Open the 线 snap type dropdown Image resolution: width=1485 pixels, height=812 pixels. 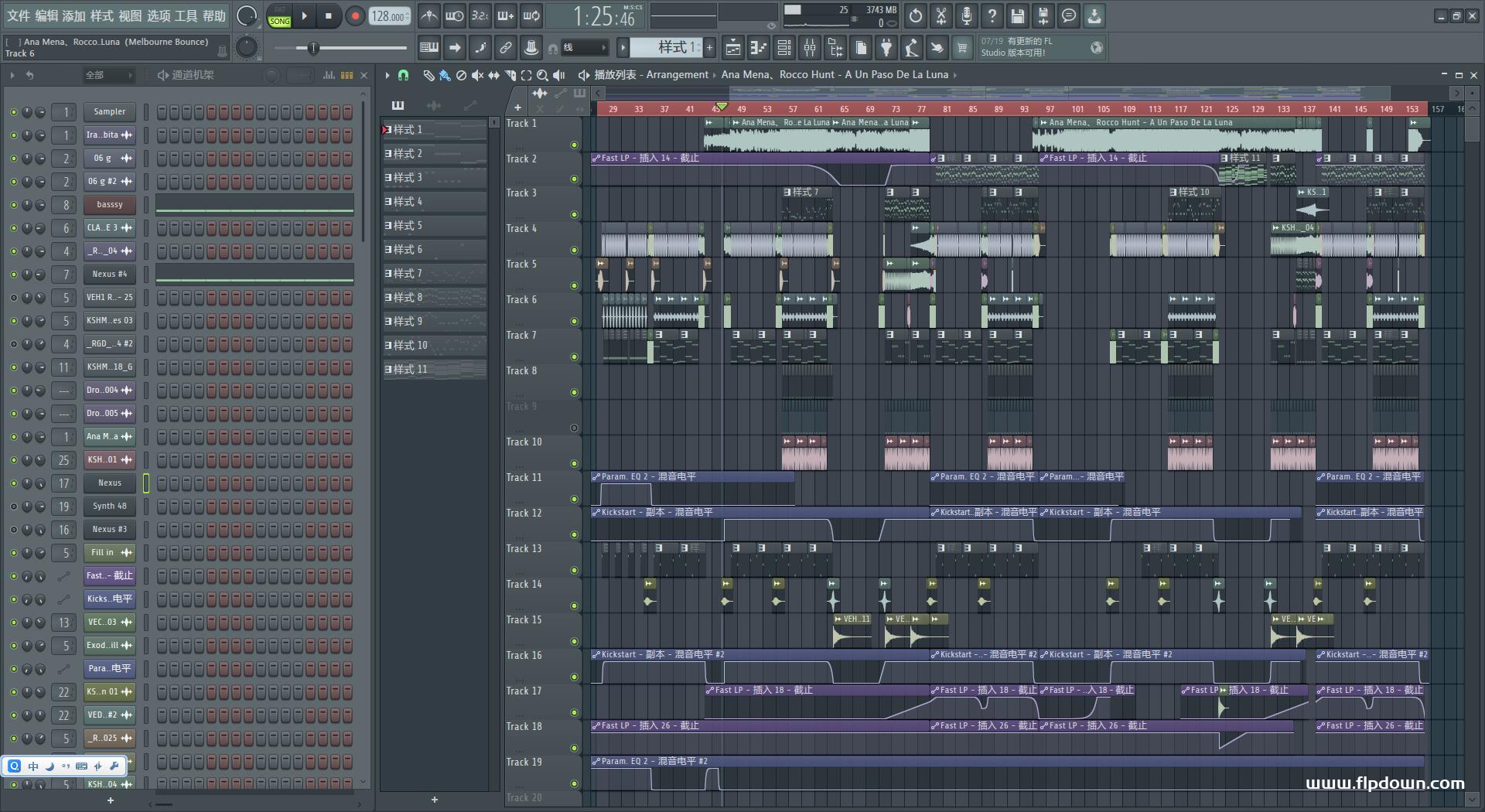[x=584, y=48]
